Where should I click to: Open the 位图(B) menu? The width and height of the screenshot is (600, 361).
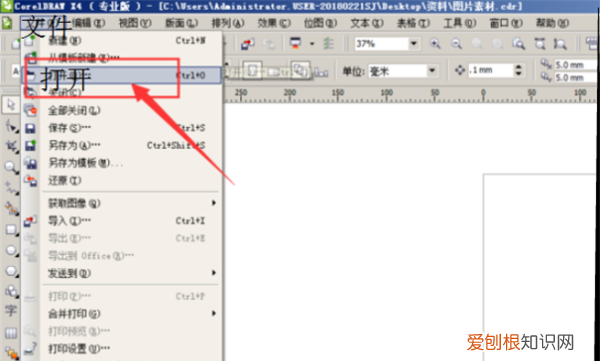point(320,23)
